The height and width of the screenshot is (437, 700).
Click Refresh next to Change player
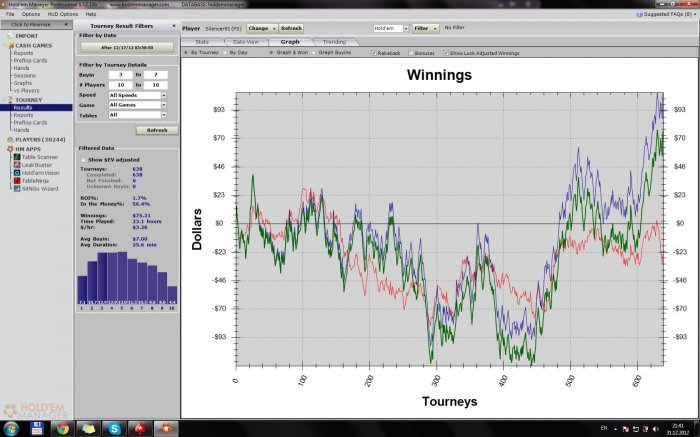tap(291, 28)
